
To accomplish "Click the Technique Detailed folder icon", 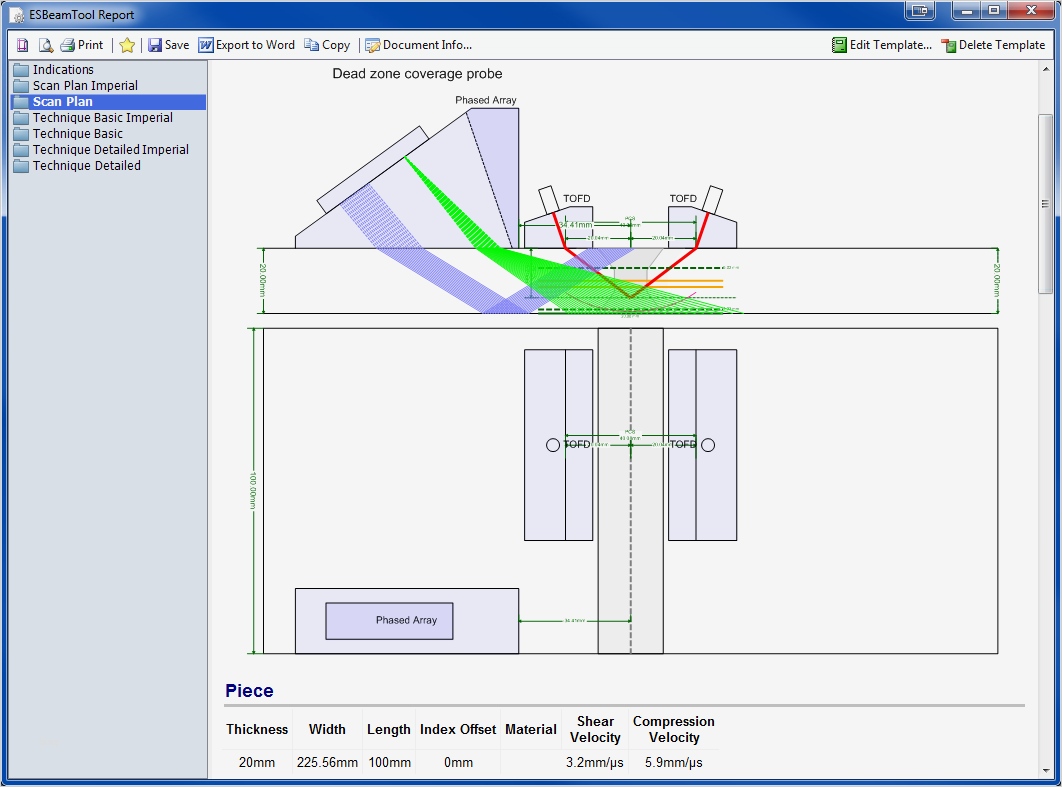I will [21, 166].
